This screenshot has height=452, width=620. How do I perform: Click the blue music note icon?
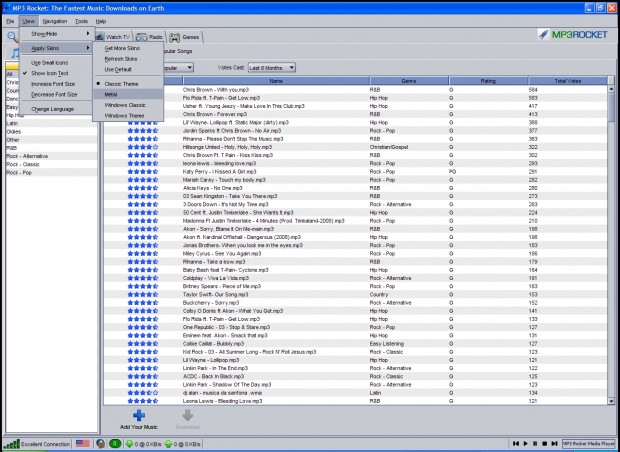[15, 53]
